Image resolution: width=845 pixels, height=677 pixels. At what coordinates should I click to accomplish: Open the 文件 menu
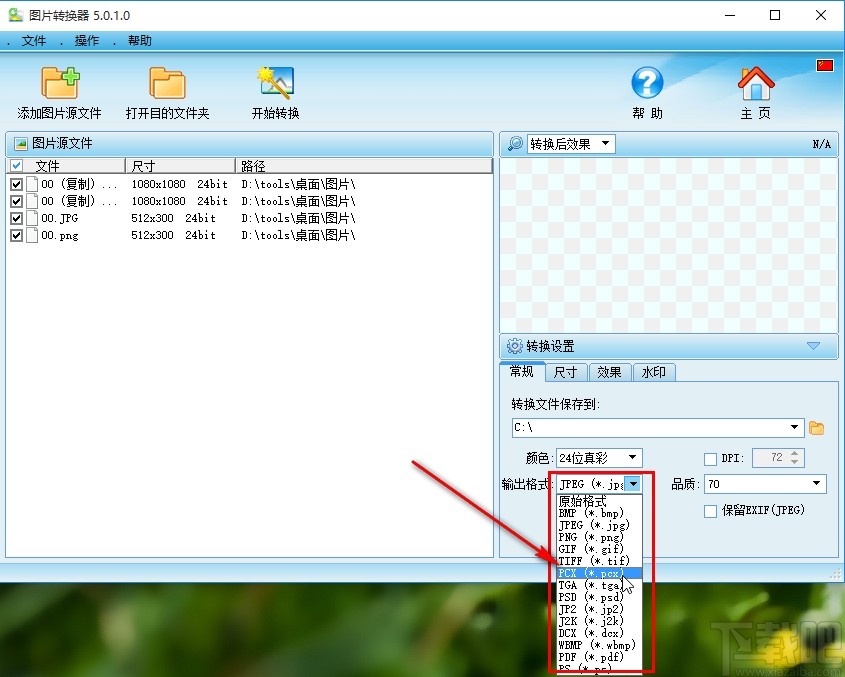pyautogui.click(x=34, y=41)
